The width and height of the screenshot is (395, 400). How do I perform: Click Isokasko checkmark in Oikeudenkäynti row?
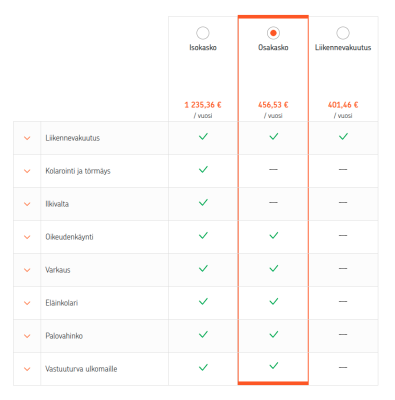(x=203, y=235)
